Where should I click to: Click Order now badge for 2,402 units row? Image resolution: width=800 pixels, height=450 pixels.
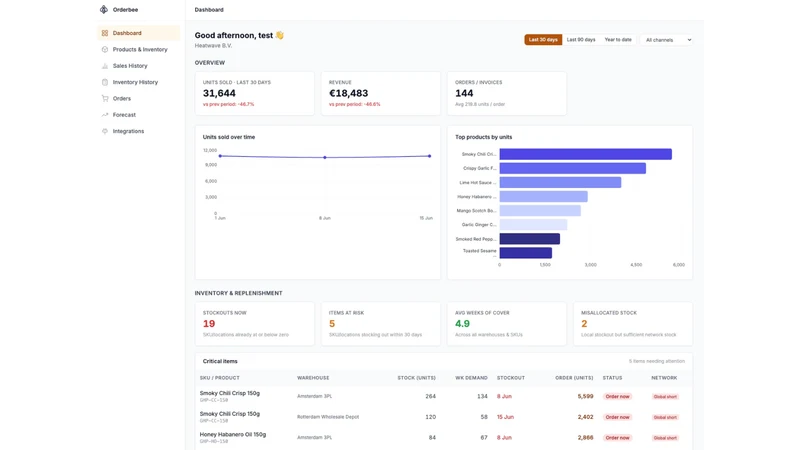coord(617,417)
